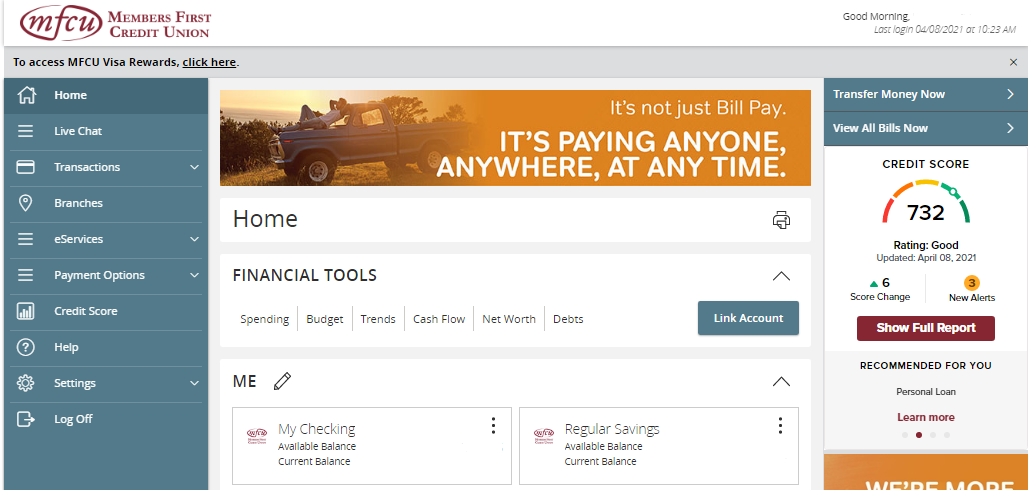Select Branches in the sidebar
Viewport: 1028px width, 490px height.
pos(106,203)
